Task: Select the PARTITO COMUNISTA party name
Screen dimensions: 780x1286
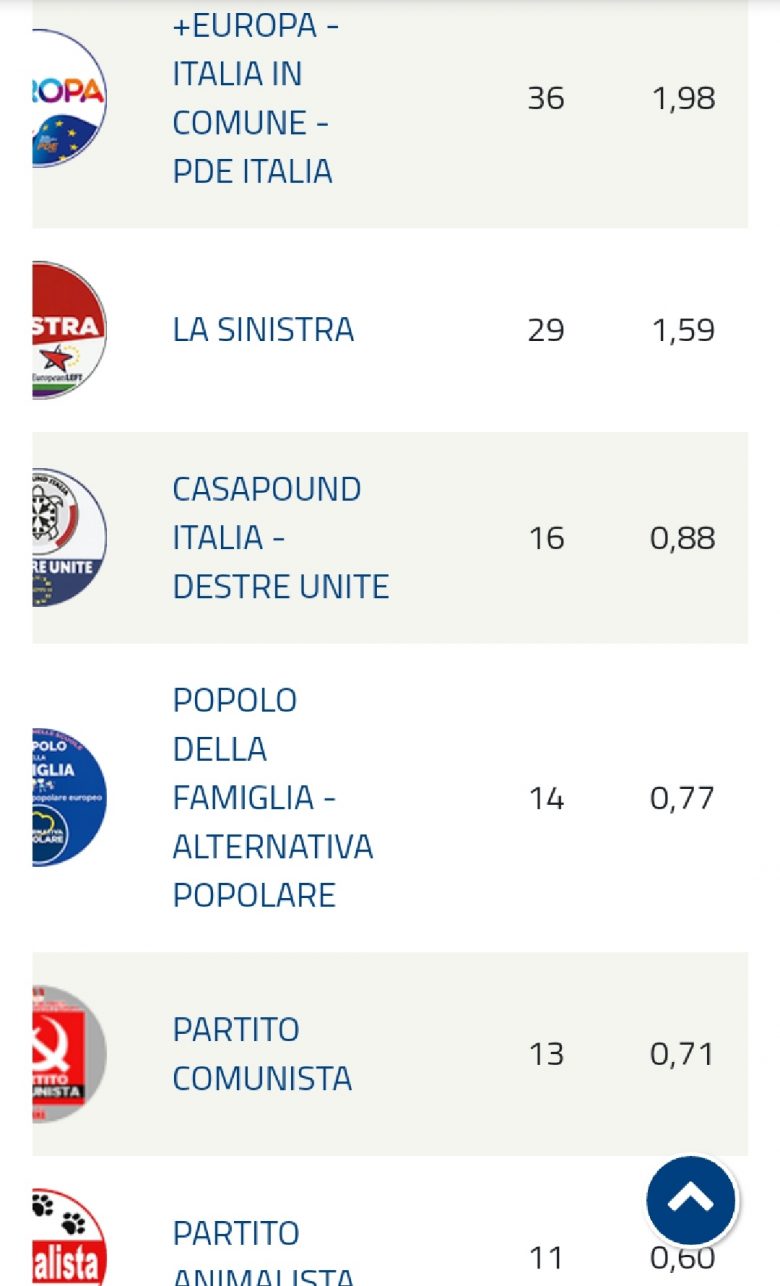Action: click(x=262, y=1054)
